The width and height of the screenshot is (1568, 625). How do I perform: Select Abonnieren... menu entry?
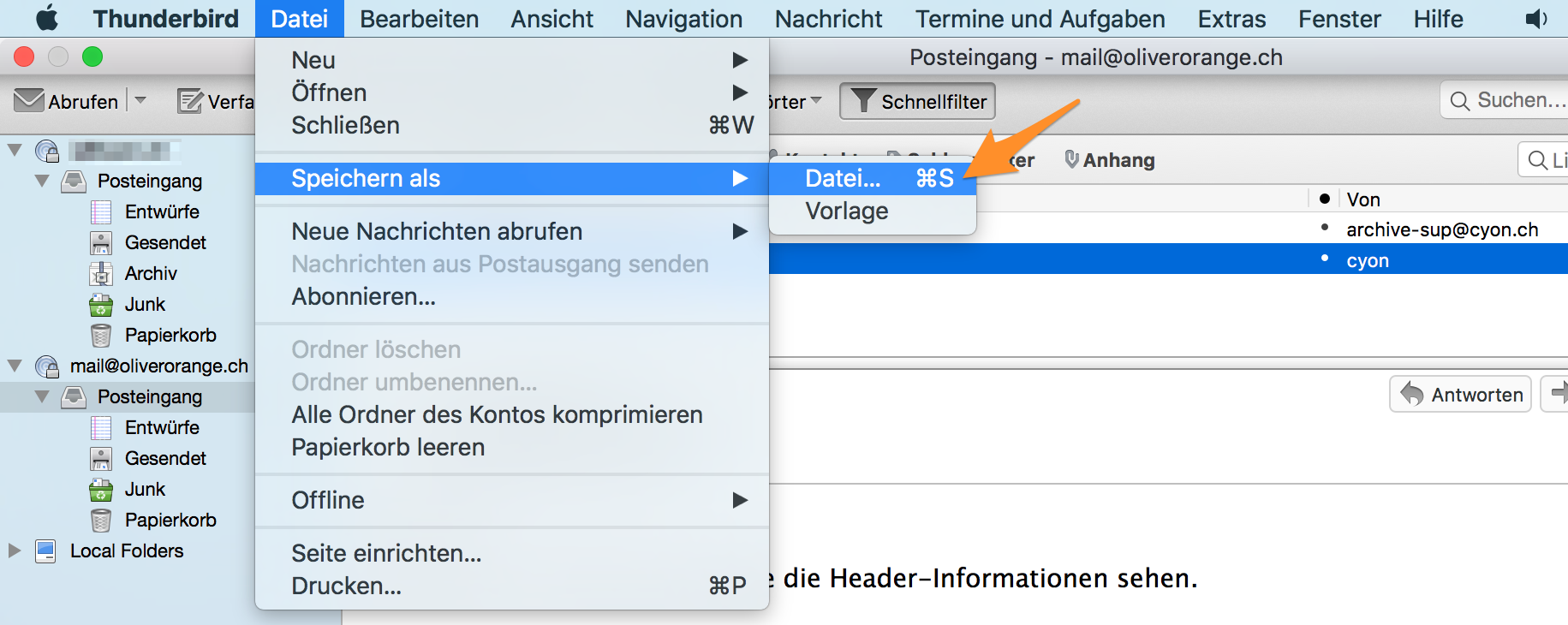[x=512, y=296]
